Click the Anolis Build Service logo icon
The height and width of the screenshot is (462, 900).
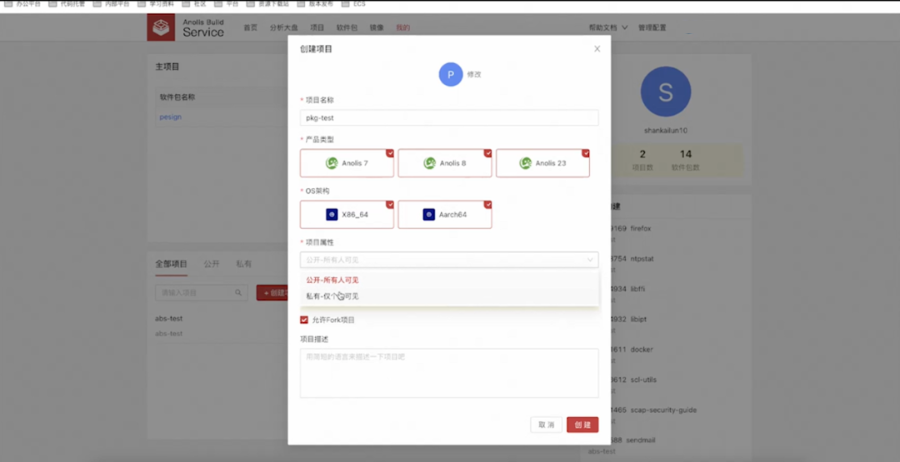point(161,28)
